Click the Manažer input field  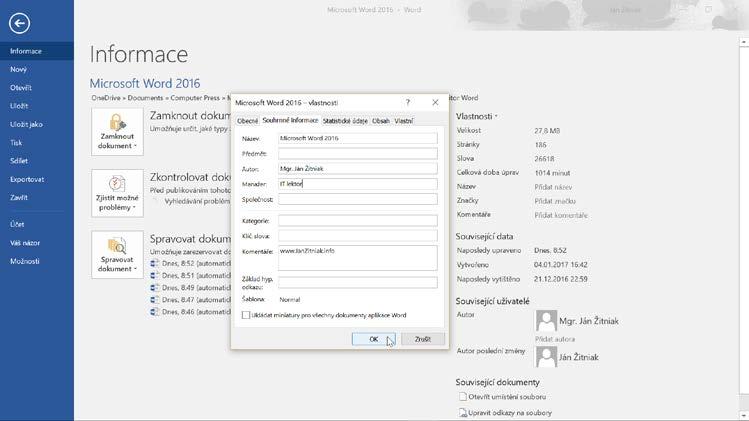point(358,184)
